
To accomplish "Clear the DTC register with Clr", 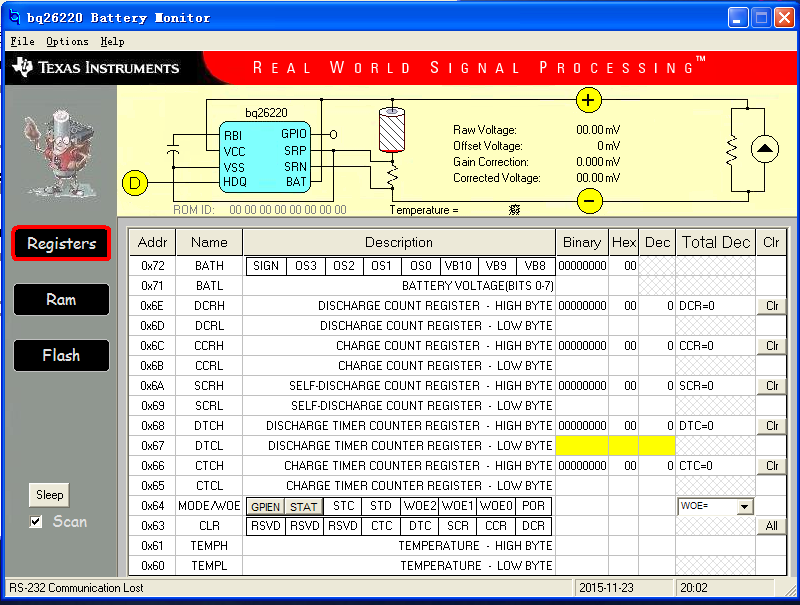I will (x=771, y=426).
